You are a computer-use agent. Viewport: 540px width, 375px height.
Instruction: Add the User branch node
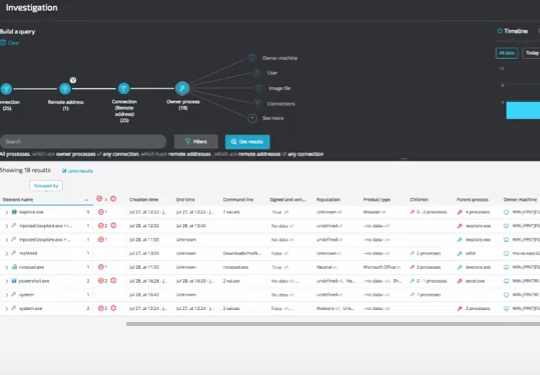point(257,73)
